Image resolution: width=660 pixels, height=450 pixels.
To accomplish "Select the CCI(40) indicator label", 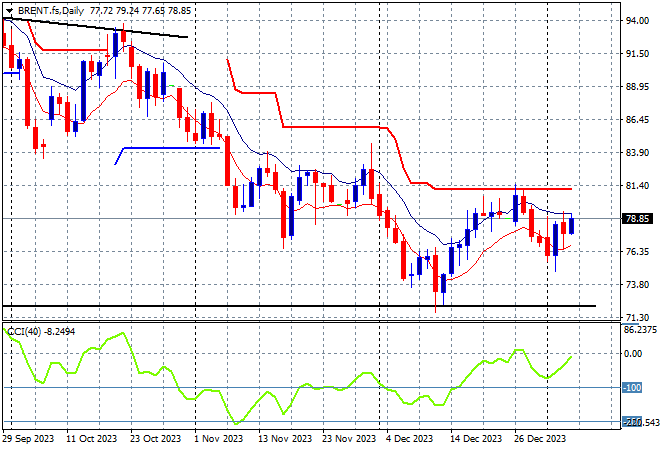I will 24,332.
